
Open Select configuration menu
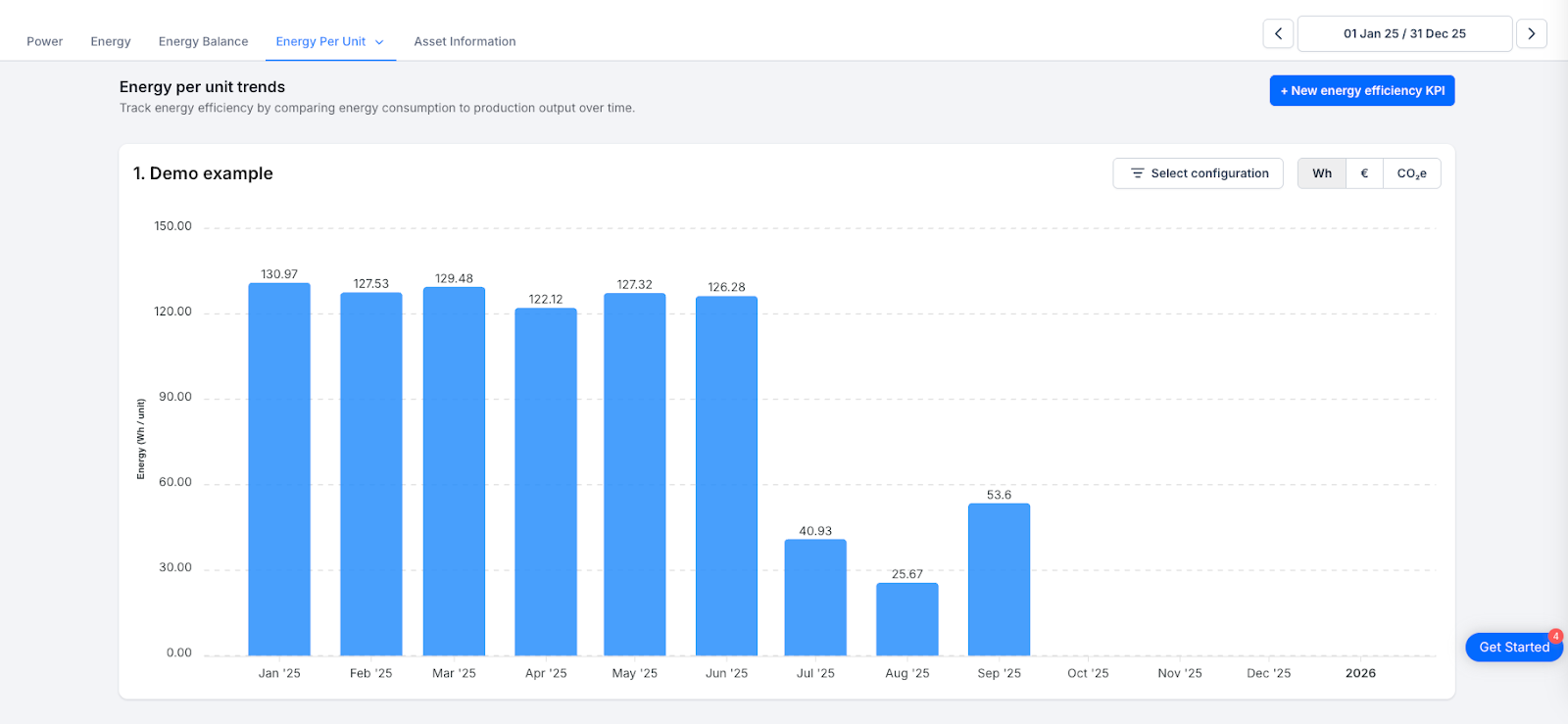[x=1198, y=173]
